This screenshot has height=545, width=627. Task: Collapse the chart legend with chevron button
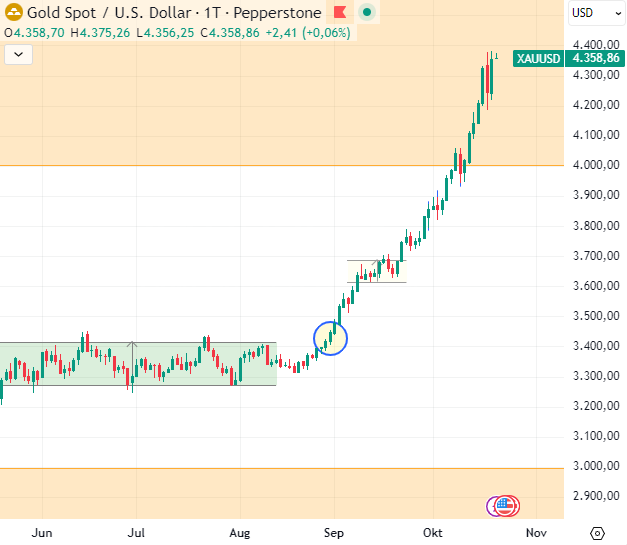coord(17,56)
